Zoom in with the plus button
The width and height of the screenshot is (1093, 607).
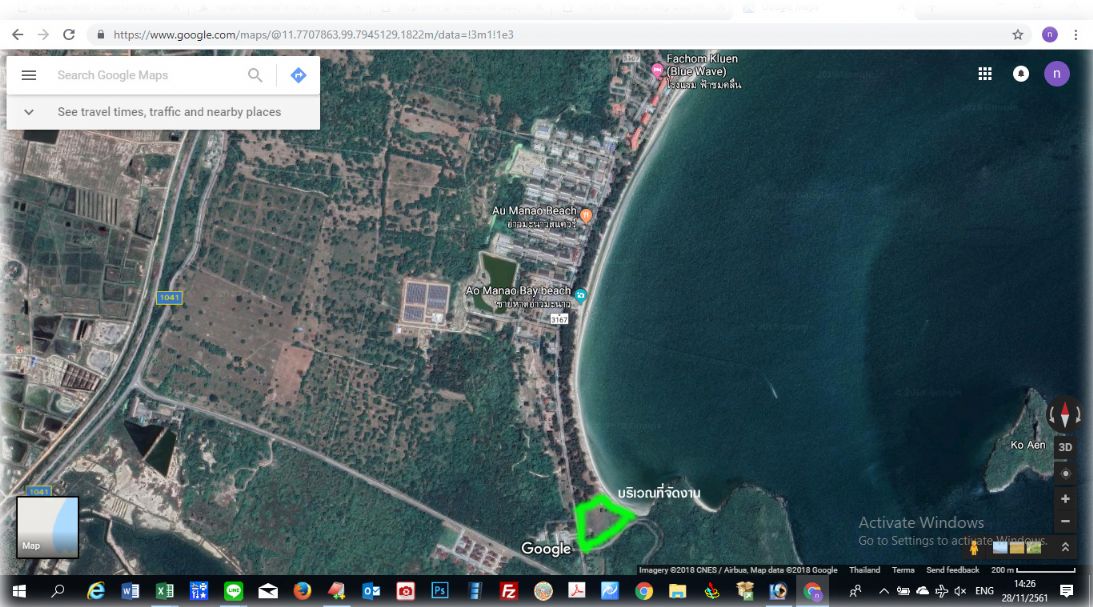[x=1065, y=499]
